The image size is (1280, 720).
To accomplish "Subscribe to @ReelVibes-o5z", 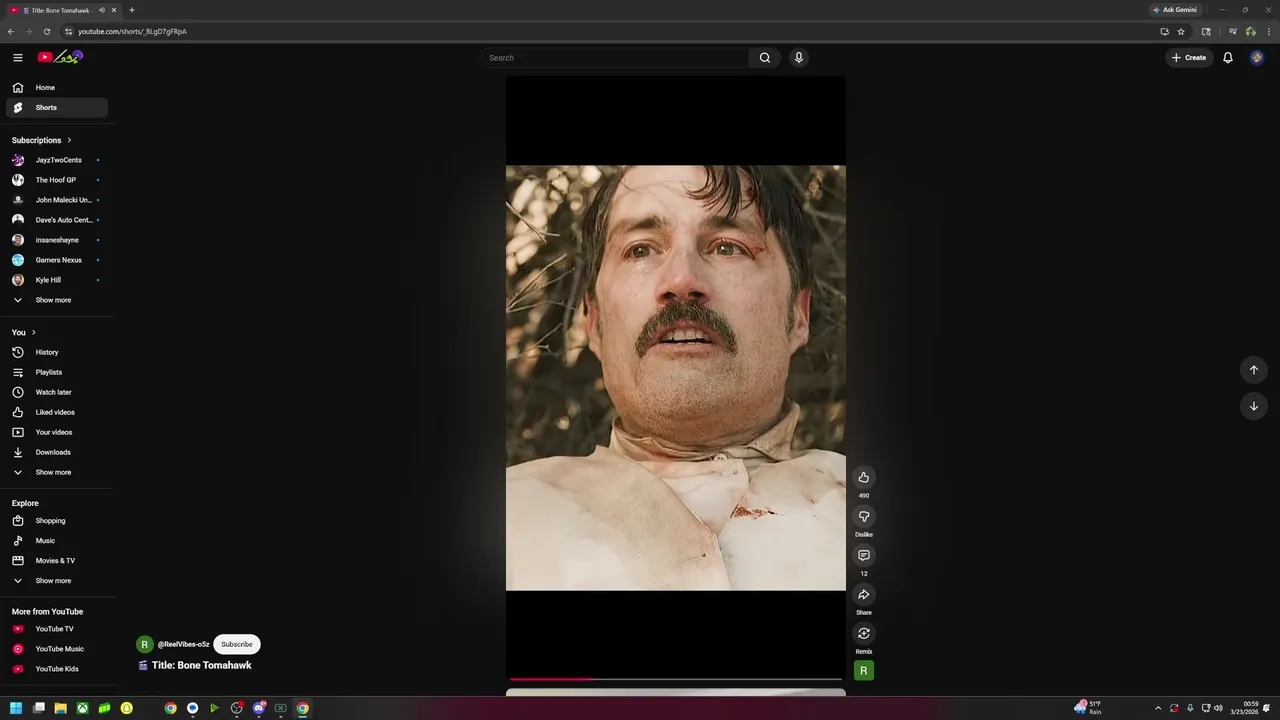I will point(237,644).
